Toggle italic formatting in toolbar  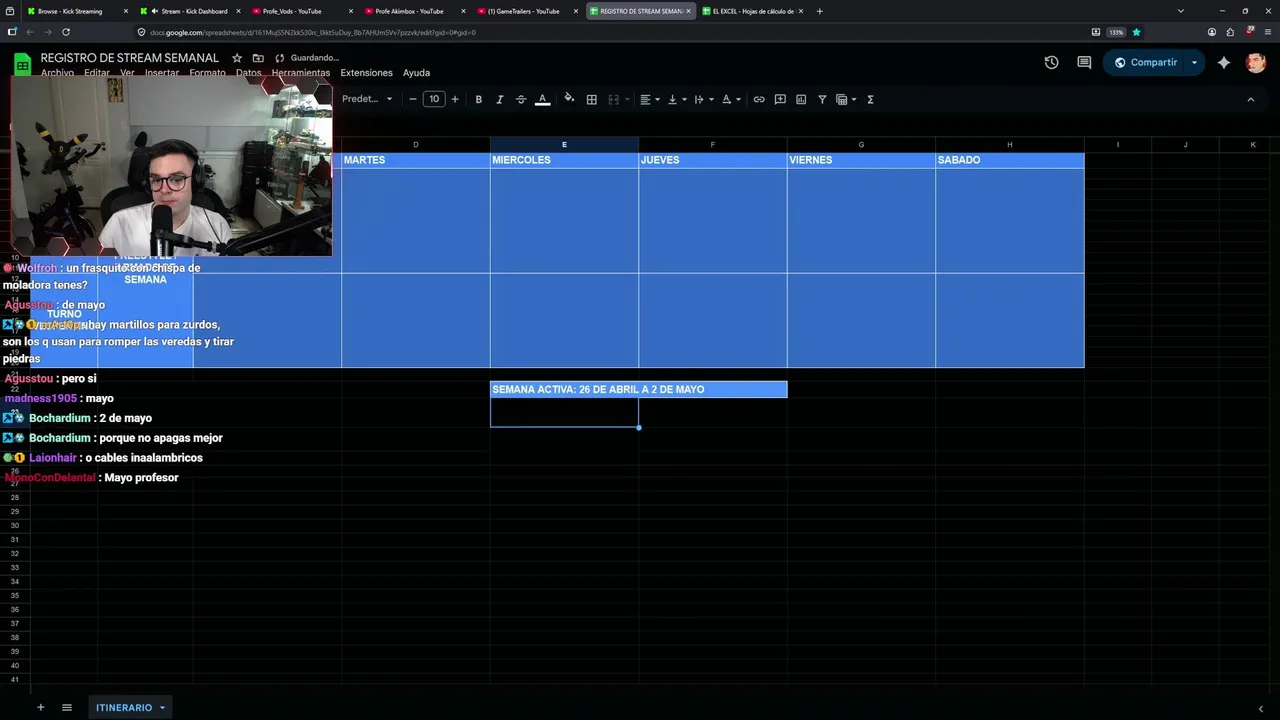pyautogui.click(x=500, y=99)
